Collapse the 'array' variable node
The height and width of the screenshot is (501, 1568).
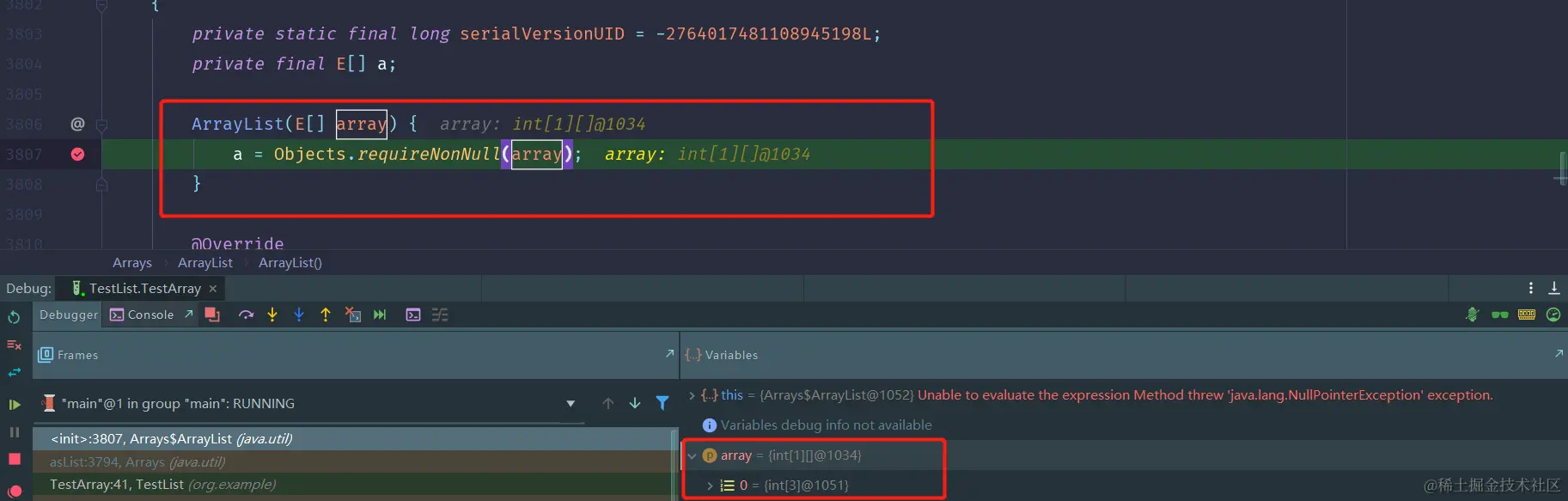(x=692, y=455)
